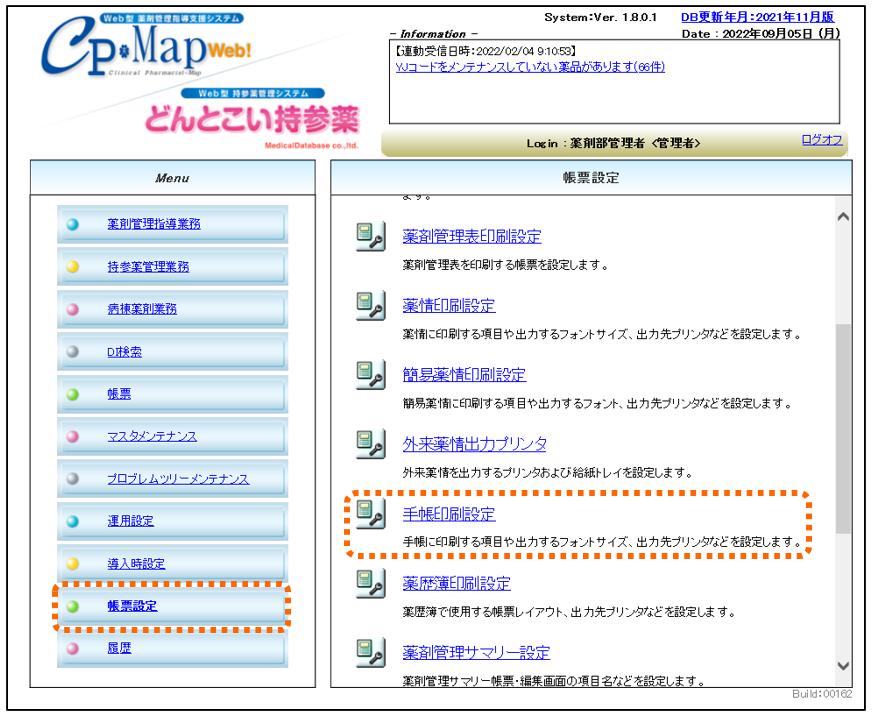Screen dimensions: 873x721
Task: Click the icon beside 簡易薬情印刷設定
Action: click(x=371, y=375)
